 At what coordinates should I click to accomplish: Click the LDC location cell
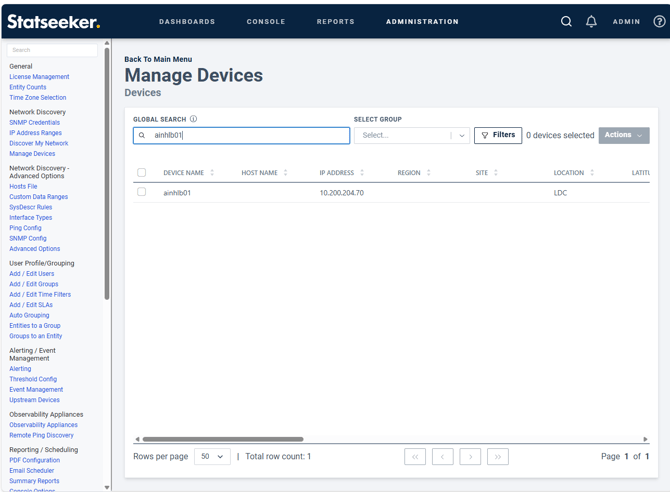click(x=560, y=193)
